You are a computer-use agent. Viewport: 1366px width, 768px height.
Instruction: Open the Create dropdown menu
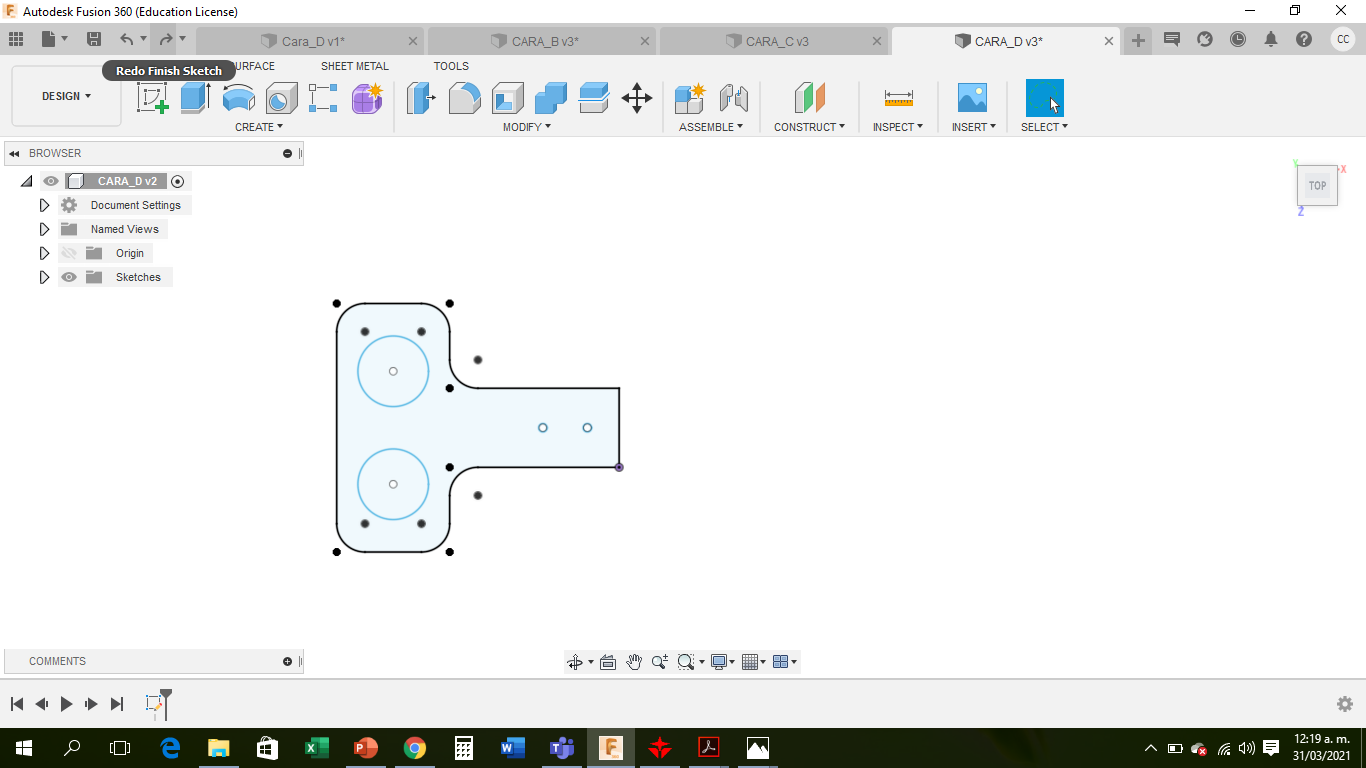coord(259,127)
